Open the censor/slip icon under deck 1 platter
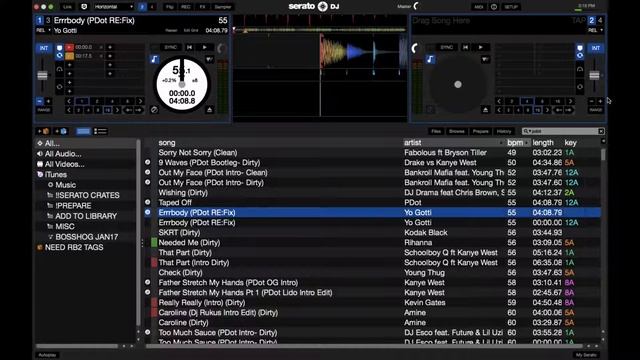Image resolution: width=640 pixels, height=360 pixels. [x=154, y=110]
